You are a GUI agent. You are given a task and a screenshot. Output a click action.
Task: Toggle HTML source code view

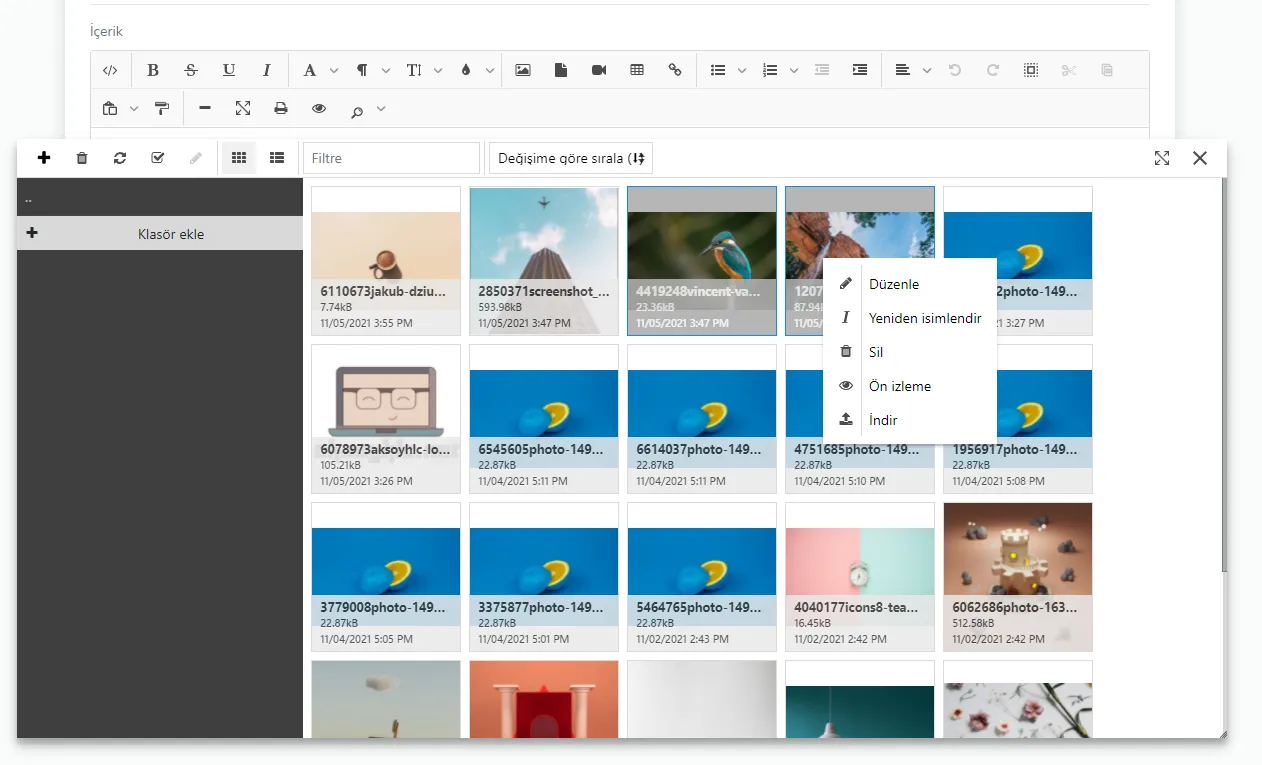click(x=111, y=70)
